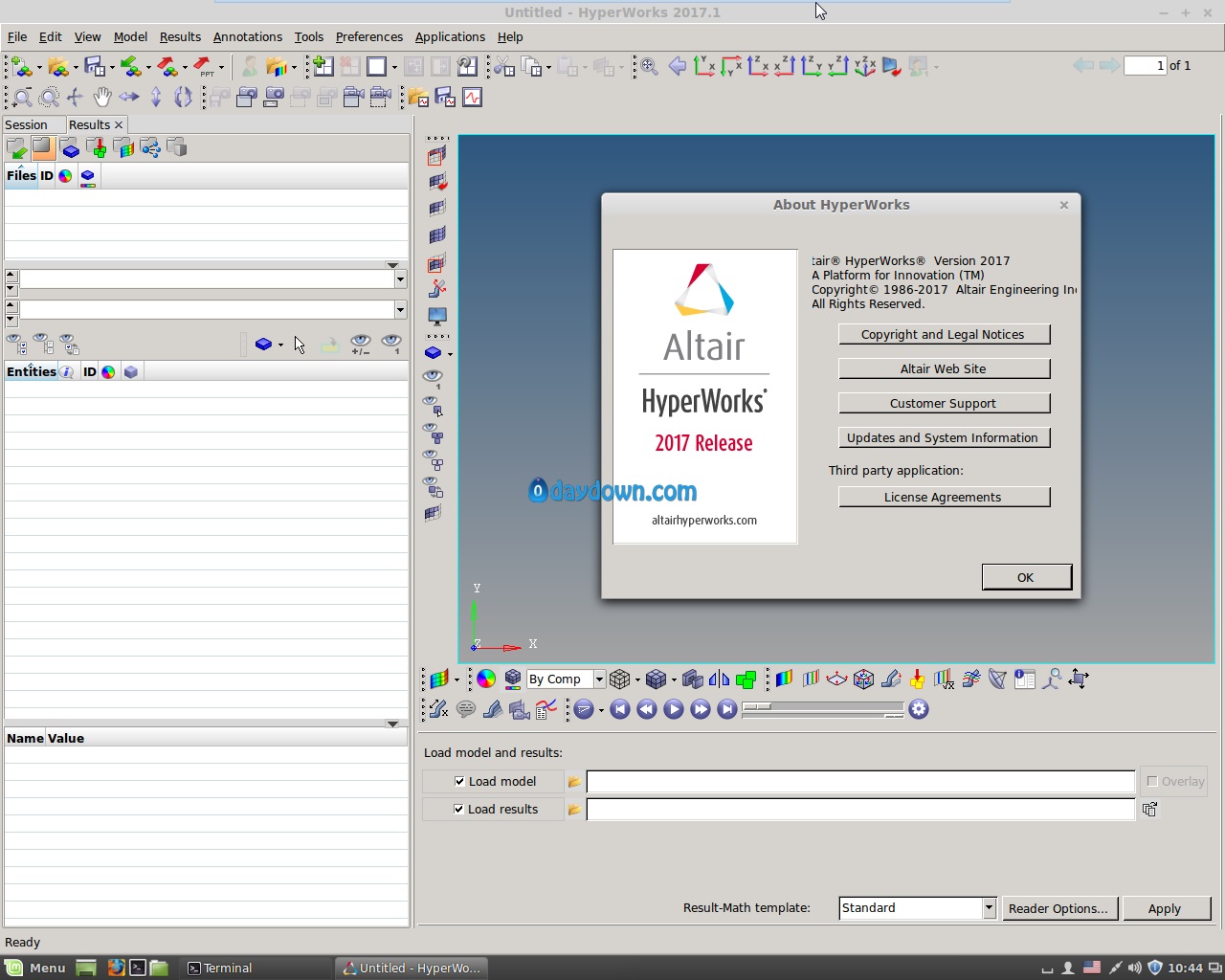1225x980 pixels.
Task: Click the Rotate view icon
Action: tap(183, 97)
